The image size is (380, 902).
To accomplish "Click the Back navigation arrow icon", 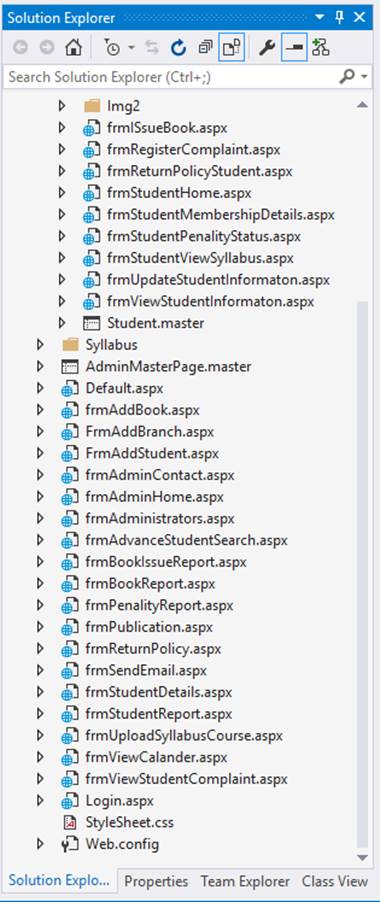I will (20, 48).
